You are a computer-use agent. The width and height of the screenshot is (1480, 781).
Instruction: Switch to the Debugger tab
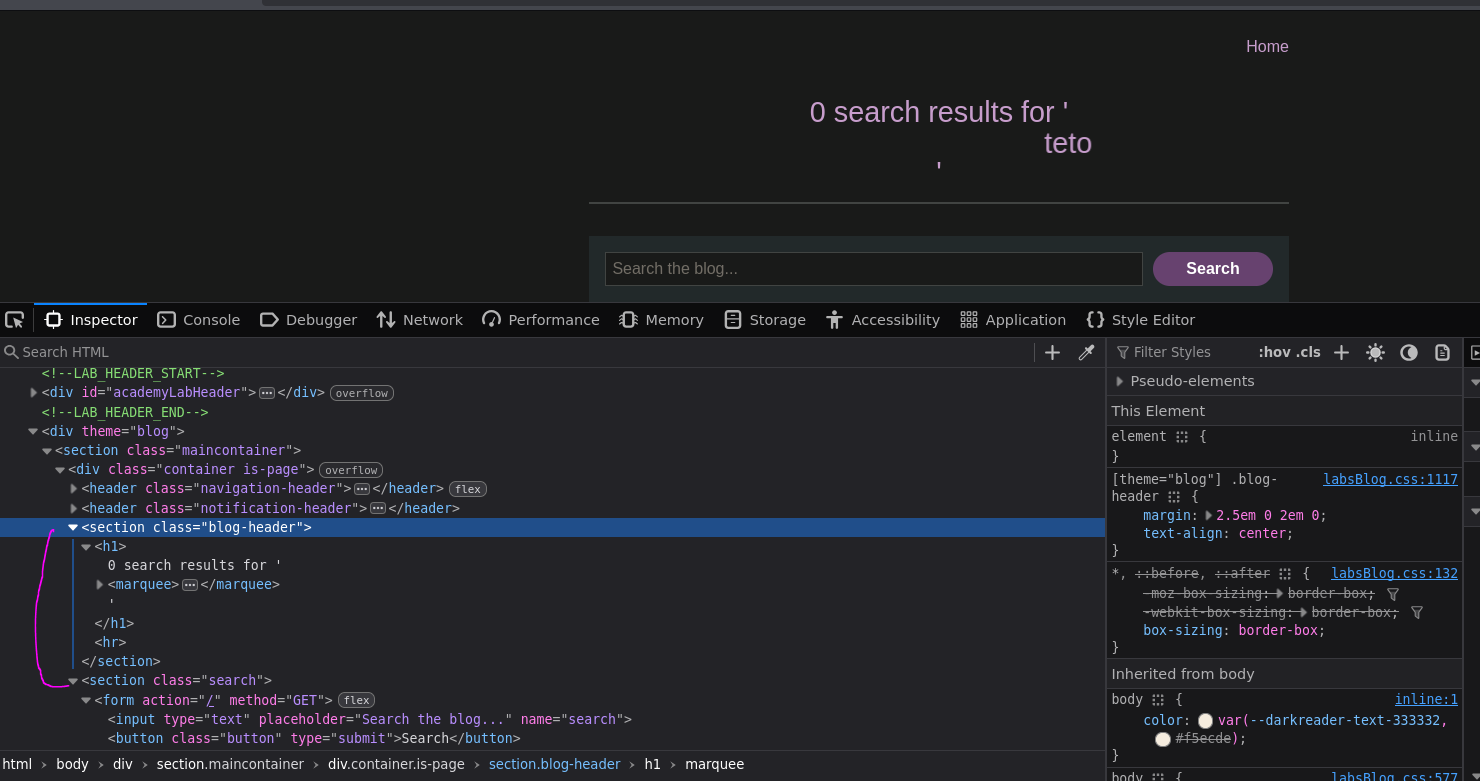point(308,320)
